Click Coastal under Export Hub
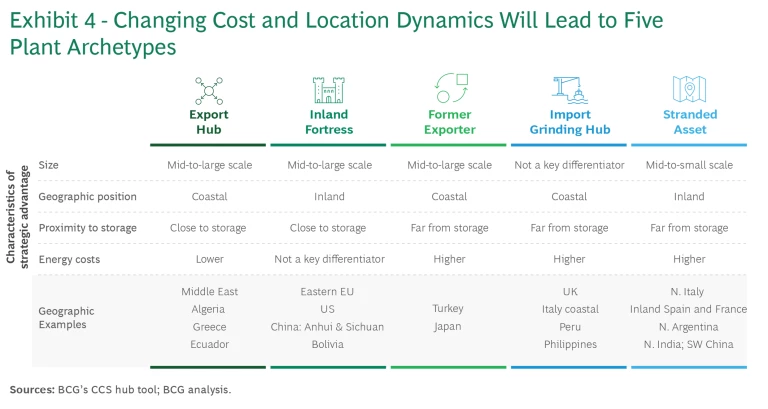The width and height of the screenshot is (768, 409). (209, 196)
